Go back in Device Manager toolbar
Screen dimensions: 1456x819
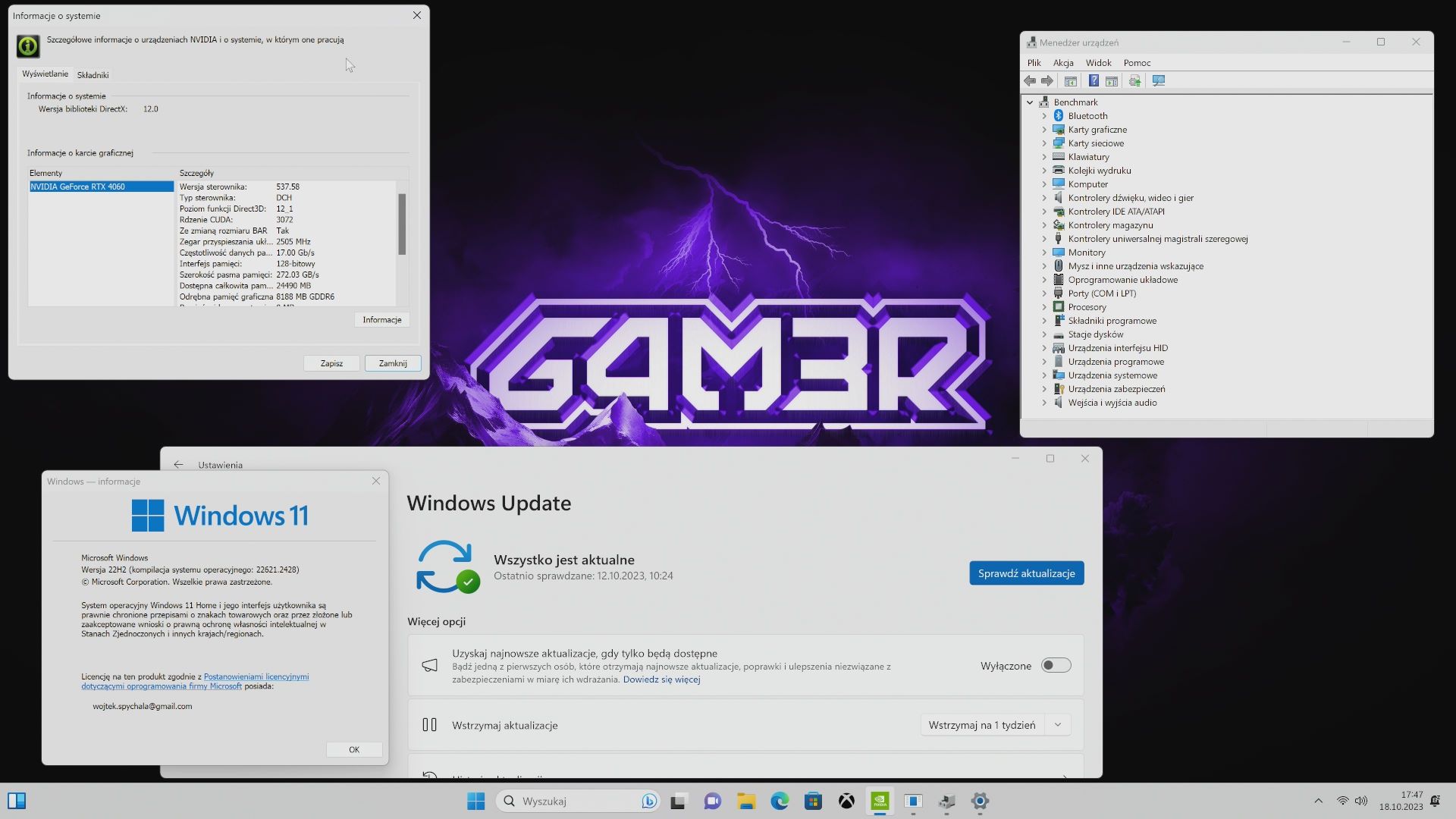point(1030,81)
